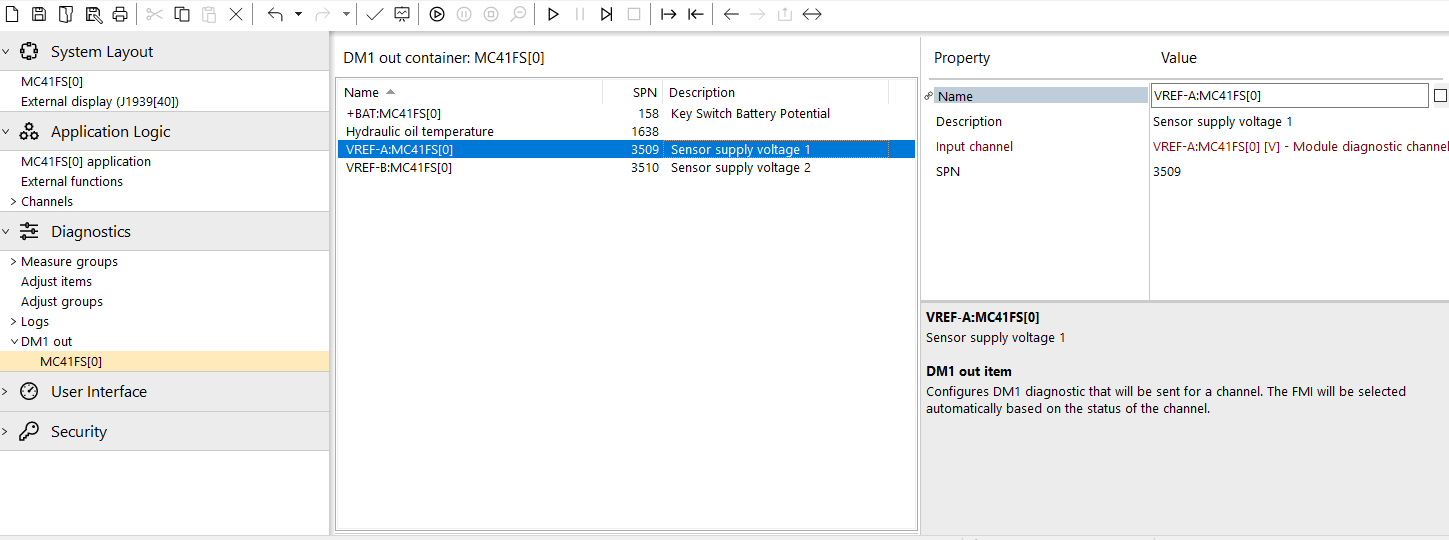
Task: Select the VREF-A:MC41FS[0] list row
Action: point(626,149)
